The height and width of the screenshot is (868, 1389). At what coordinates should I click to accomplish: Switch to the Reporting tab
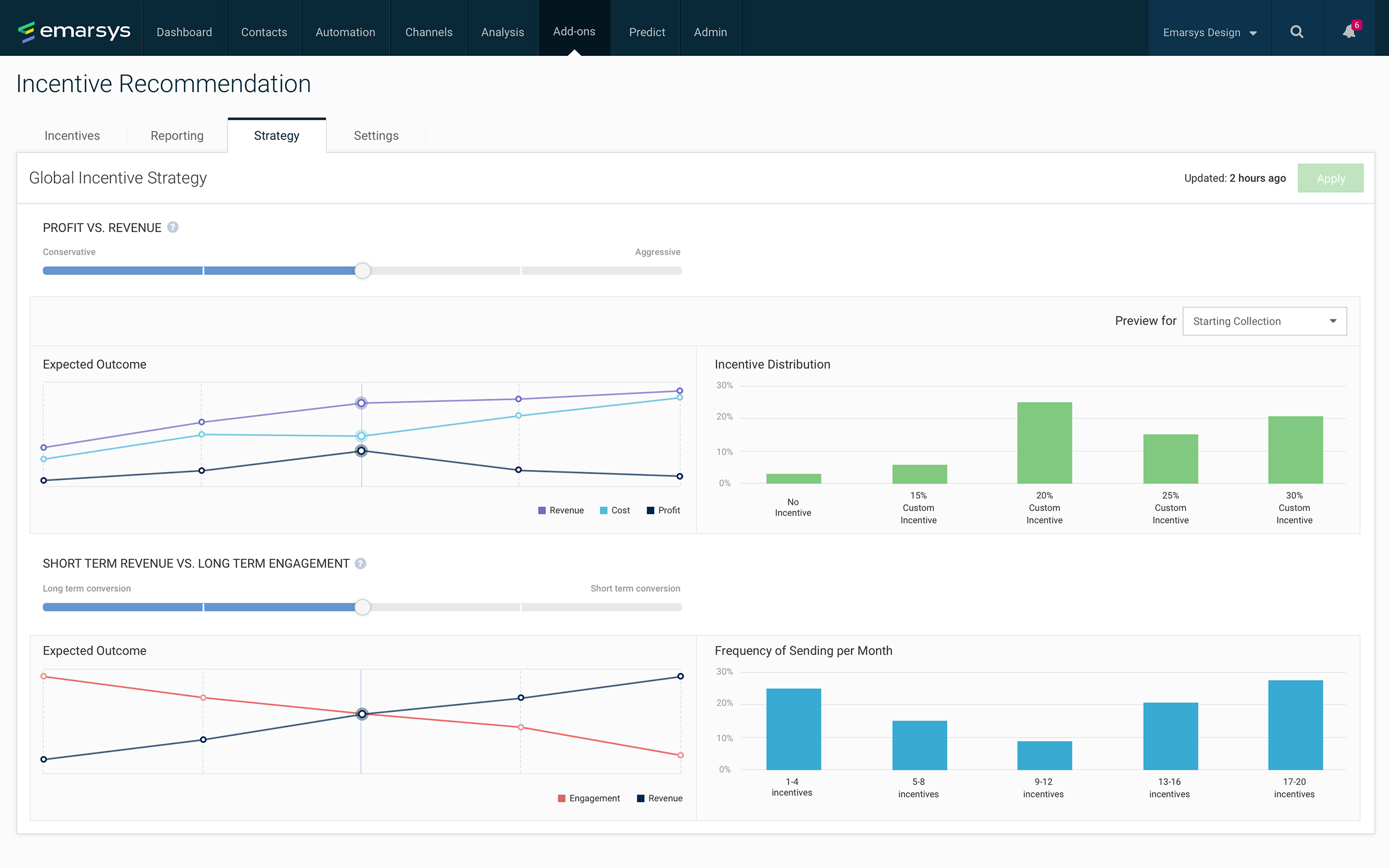[177, 136]
